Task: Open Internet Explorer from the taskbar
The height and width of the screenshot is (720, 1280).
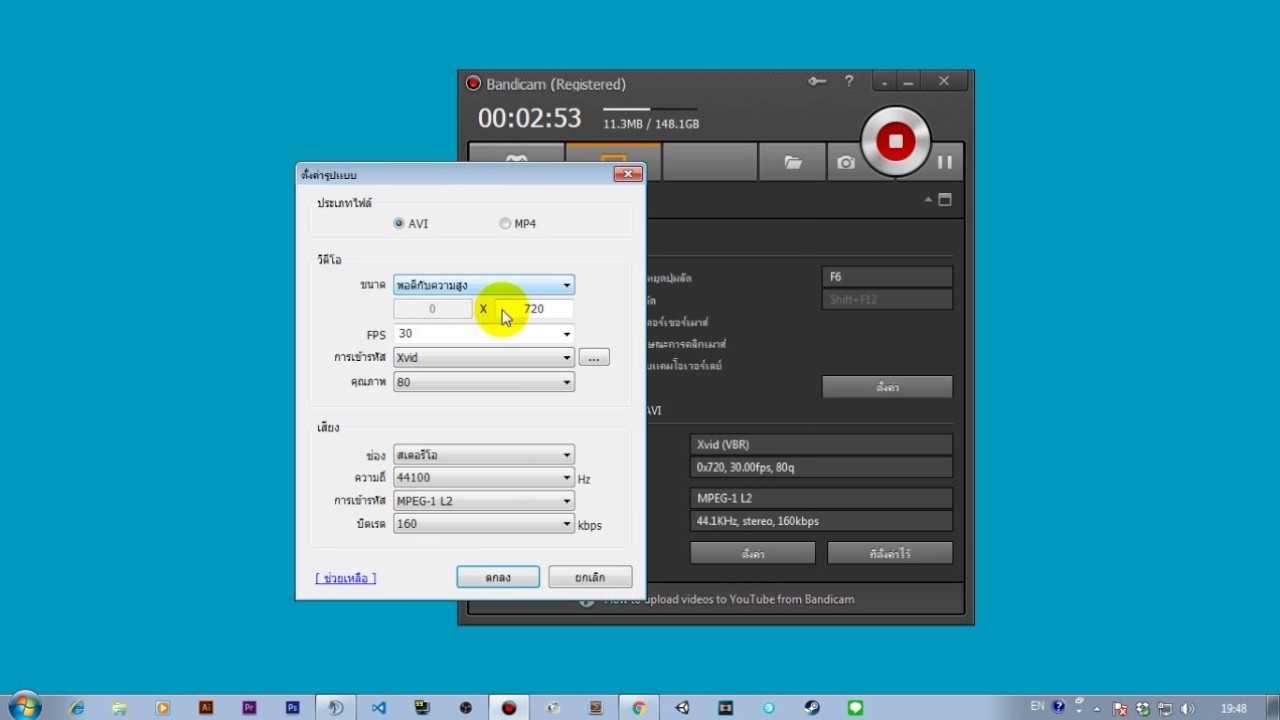Action: [77, 708]
